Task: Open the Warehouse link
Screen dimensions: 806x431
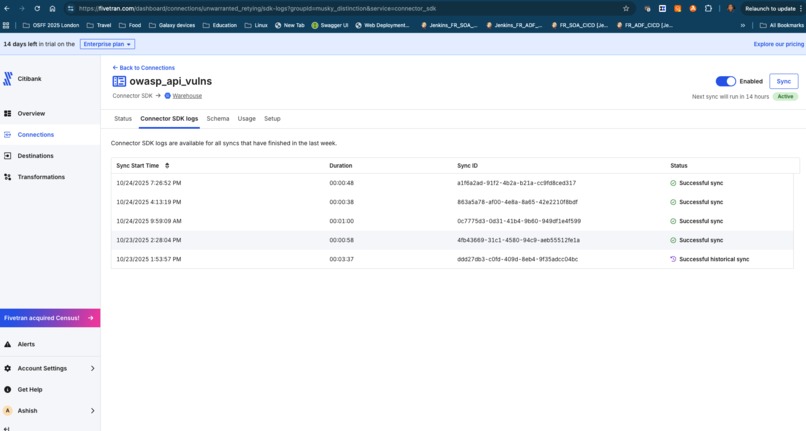Action: (x=187, y=96)
